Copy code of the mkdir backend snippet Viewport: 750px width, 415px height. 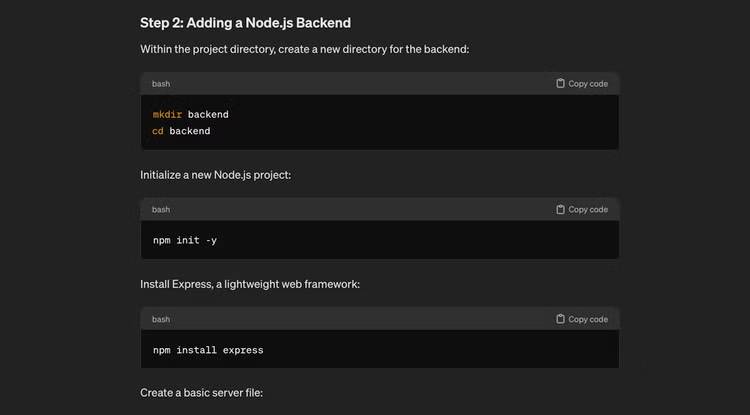(582, 83)
